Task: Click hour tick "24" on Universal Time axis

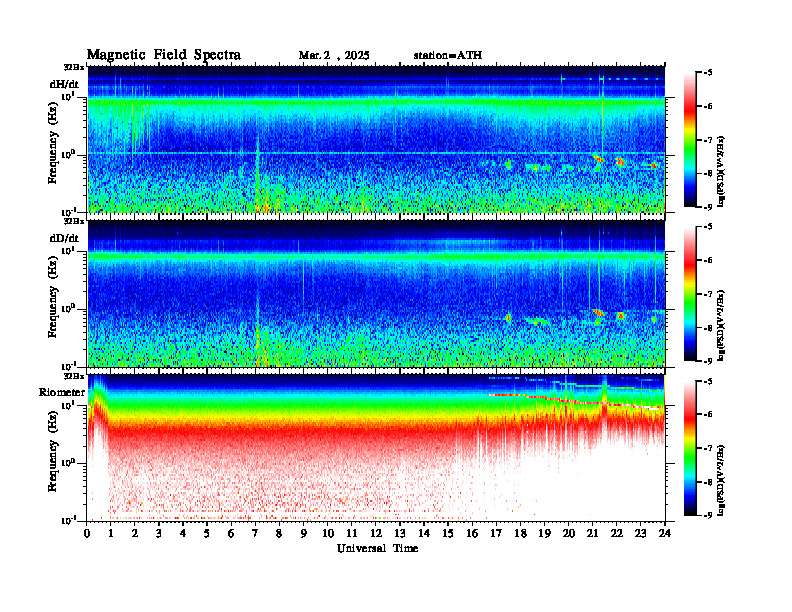Action: tap(665, 533)
